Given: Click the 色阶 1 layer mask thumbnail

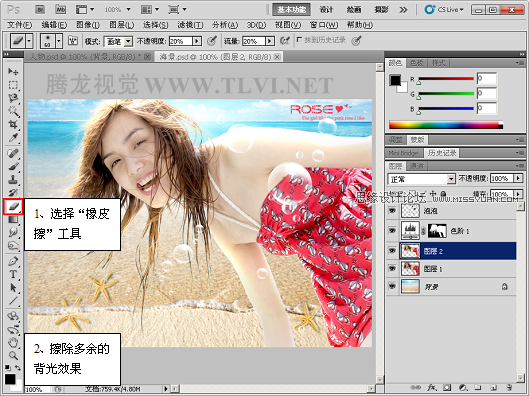Looking at the screenshot, I should pyautogui.click(x=437, y=231).
